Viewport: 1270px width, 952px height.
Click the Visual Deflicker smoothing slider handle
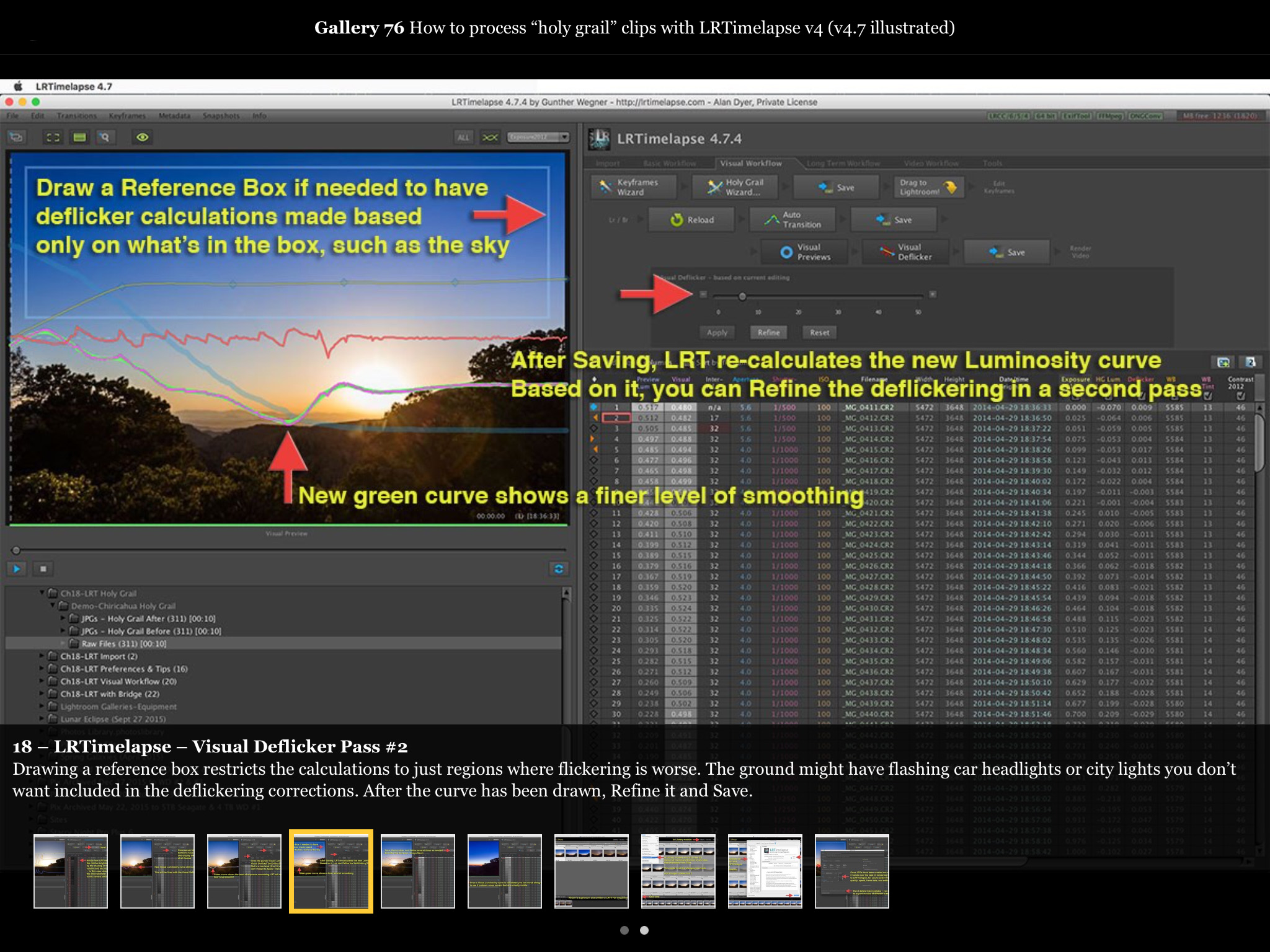click(742, 296)
